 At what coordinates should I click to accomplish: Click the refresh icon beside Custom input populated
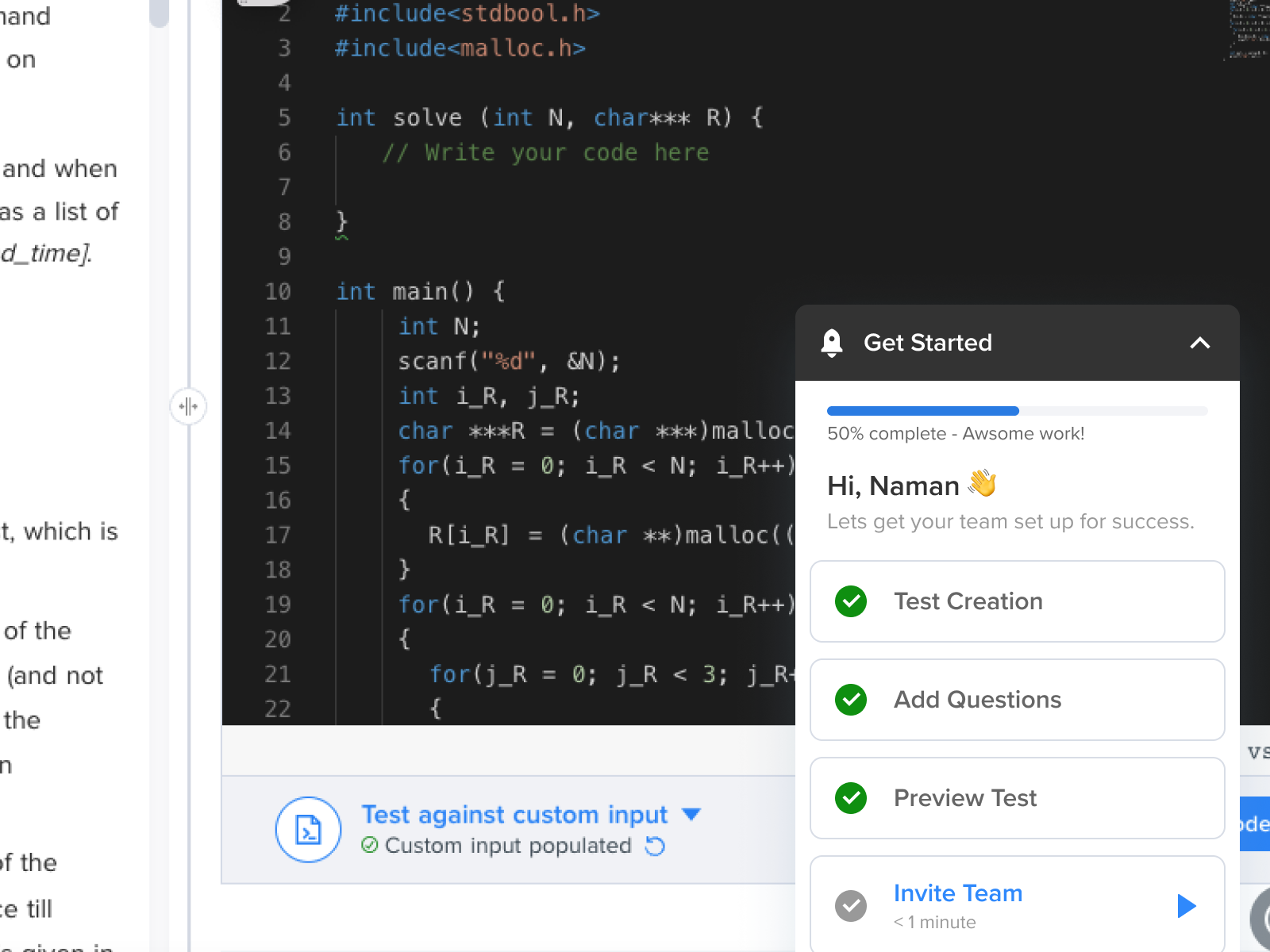click(654, 846)
